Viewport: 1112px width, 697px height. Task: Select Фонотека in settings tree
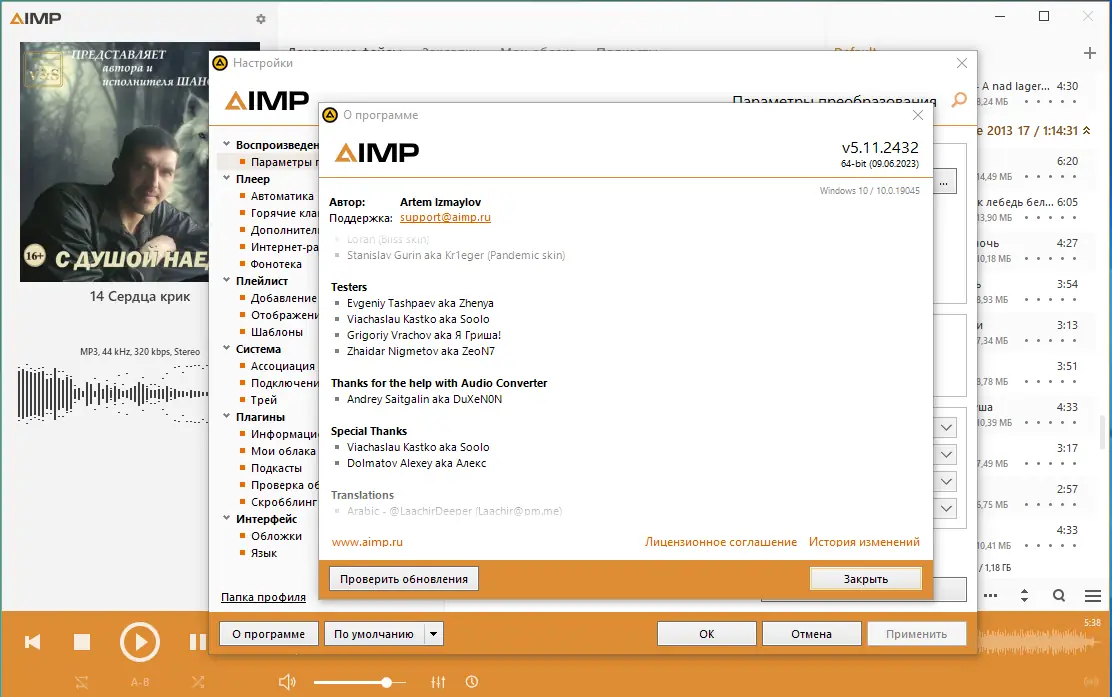276,264
